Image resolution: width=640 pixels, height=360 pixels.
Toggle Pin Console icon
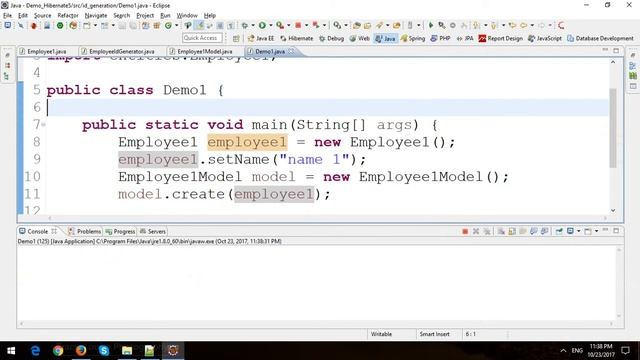559,231
